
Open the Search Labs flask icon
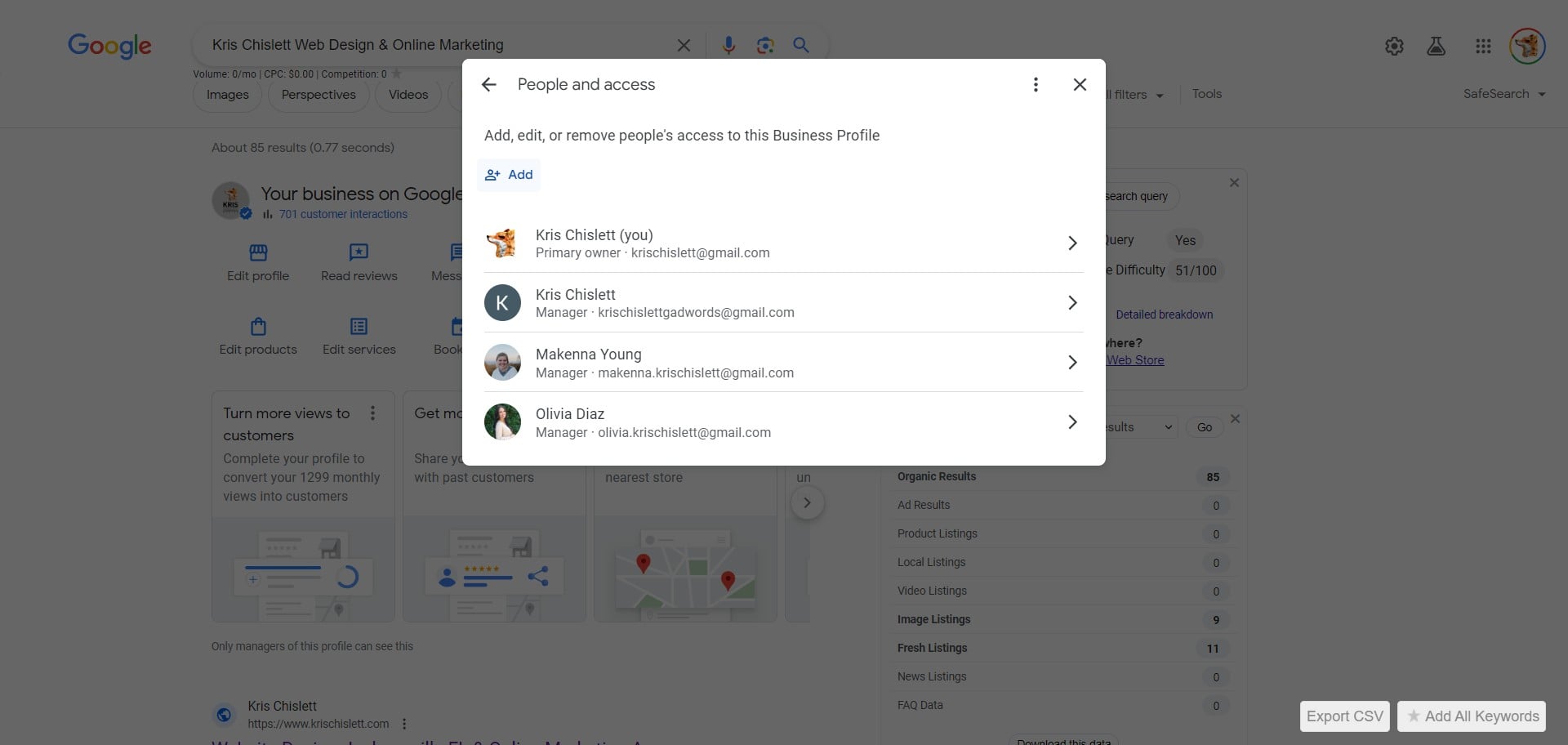1436,47
